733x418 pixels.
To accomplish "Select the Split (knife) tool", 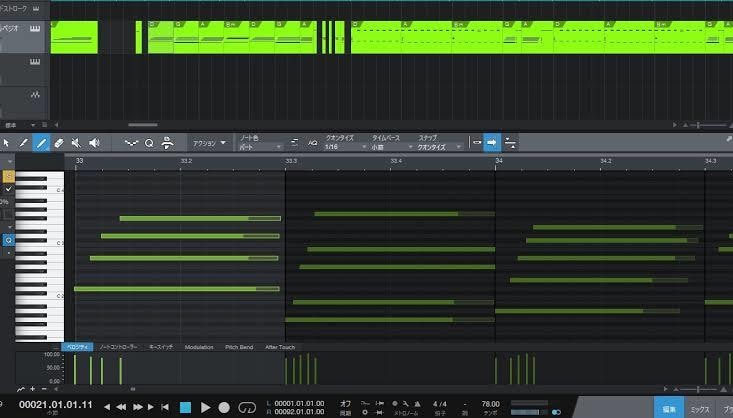I will (23, 143).
